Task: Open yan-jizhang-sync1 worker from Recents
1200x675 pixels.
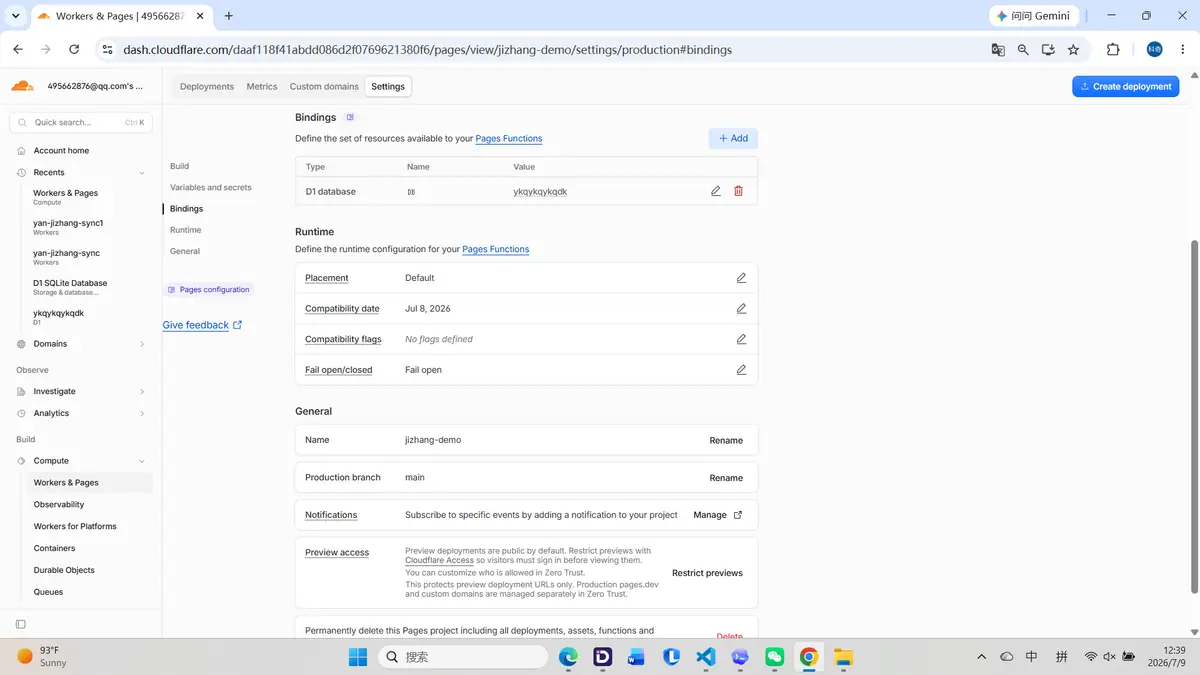Action: pos(68,227)
